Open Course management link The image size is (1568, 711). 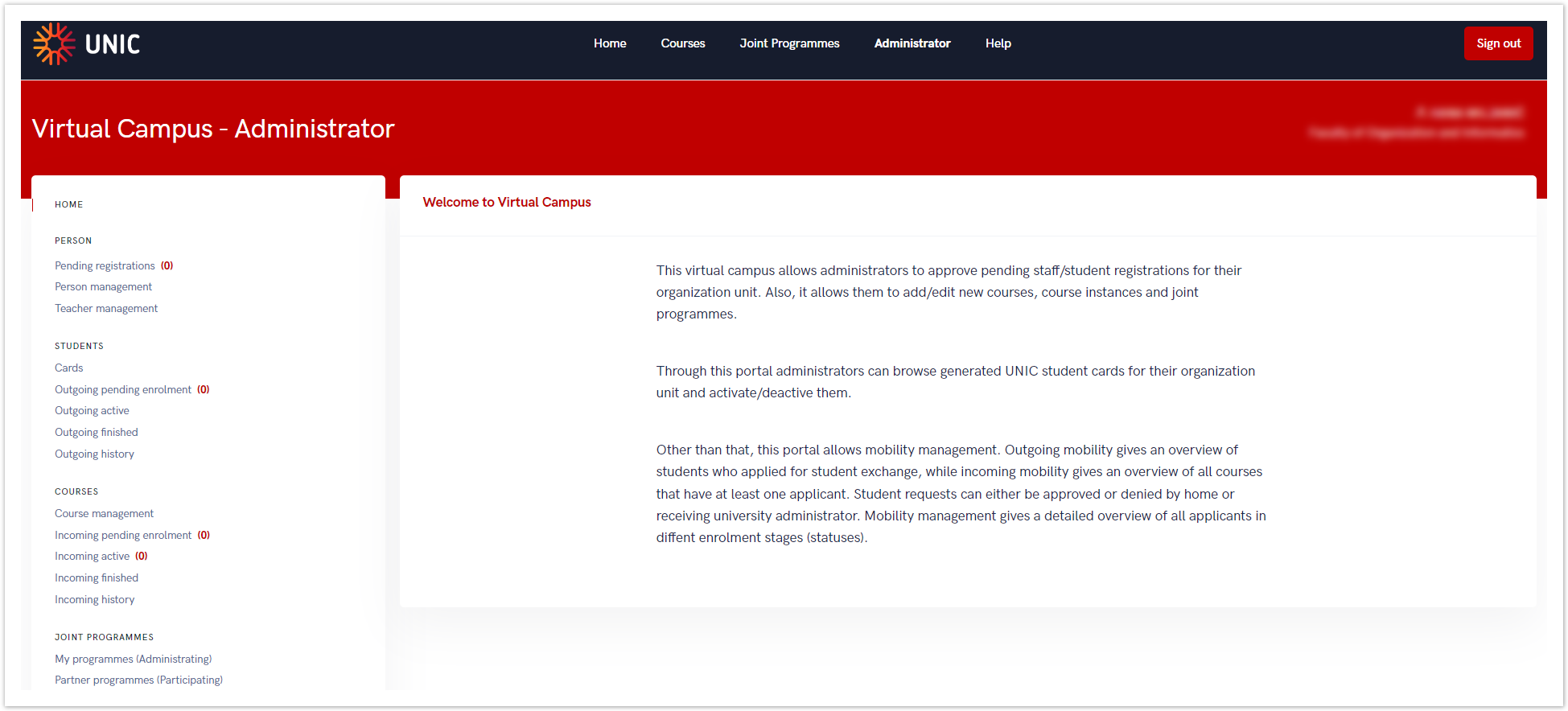tap(104, 514)
